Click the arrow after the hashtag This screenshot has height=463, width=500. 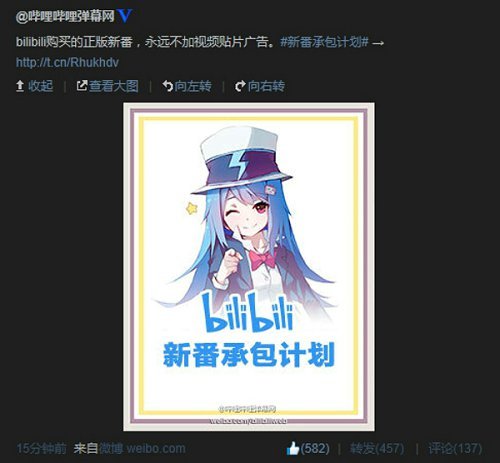coord(378,43)
